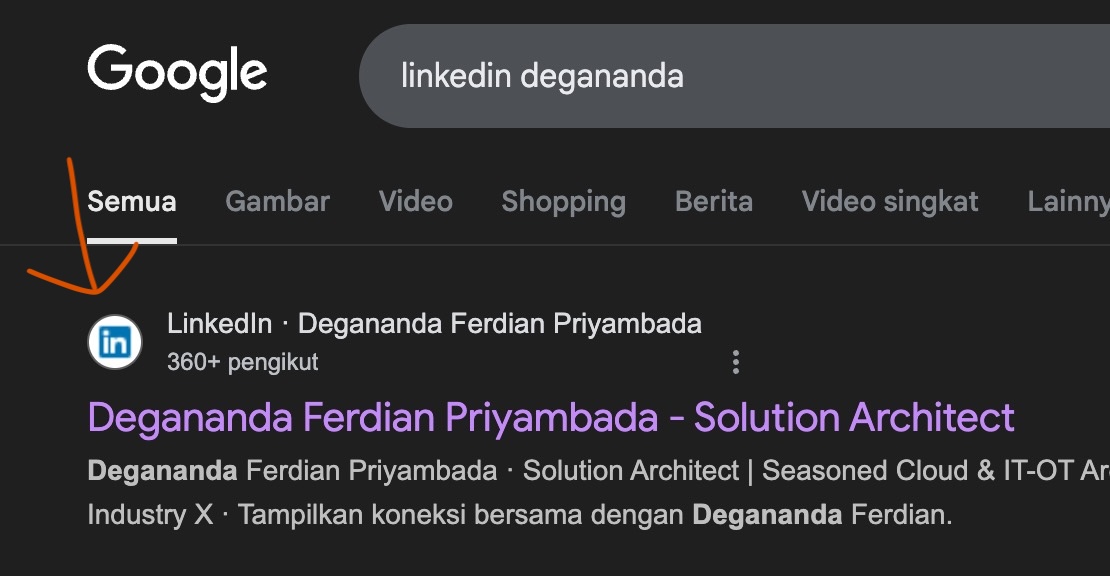The width and height of the screenshot is (1110, 576).
Task: Click the Google logo
Action: tap(177, 73)
